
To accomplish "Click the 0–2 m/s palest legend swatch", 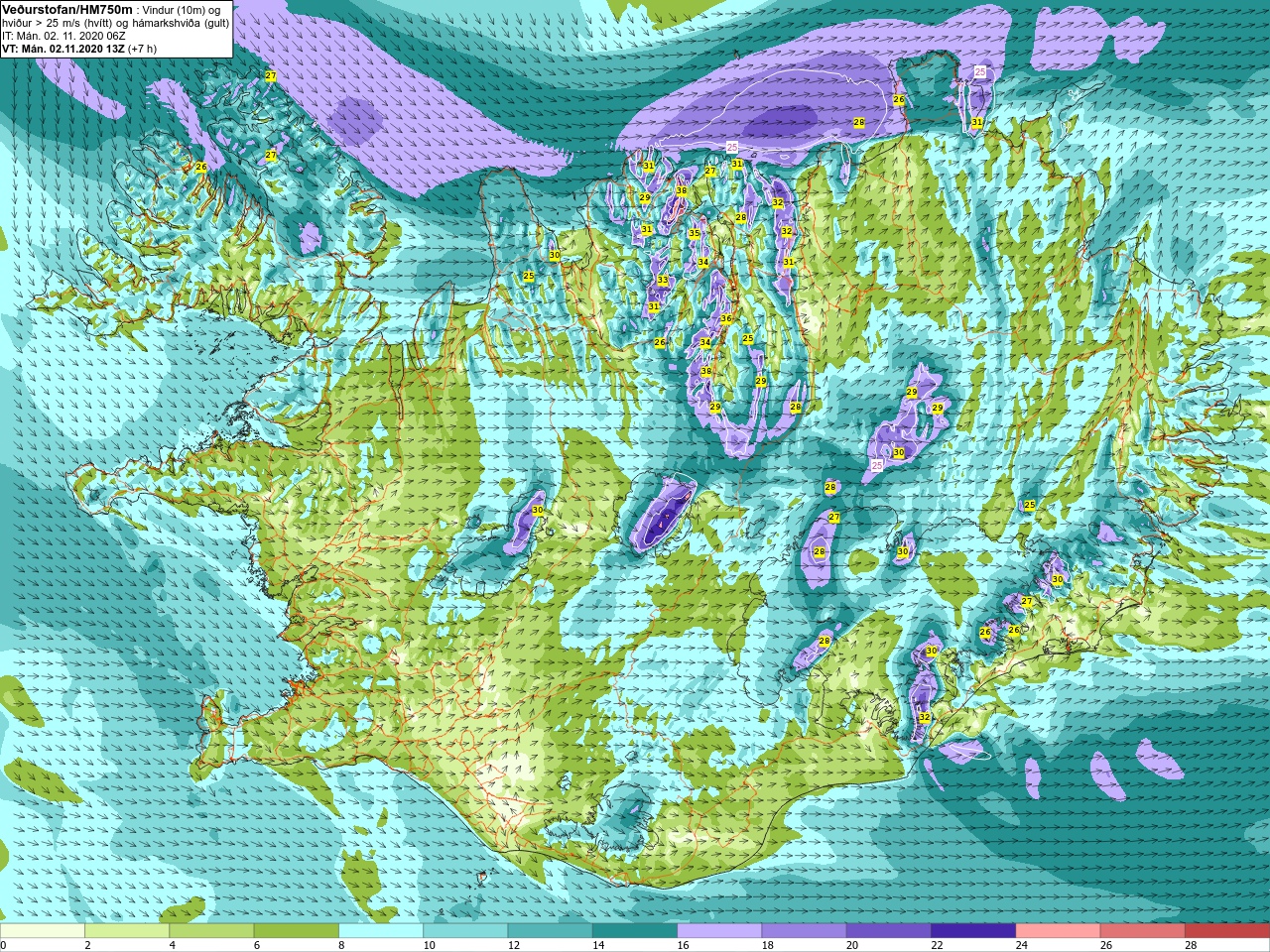I will pos(43,931).
